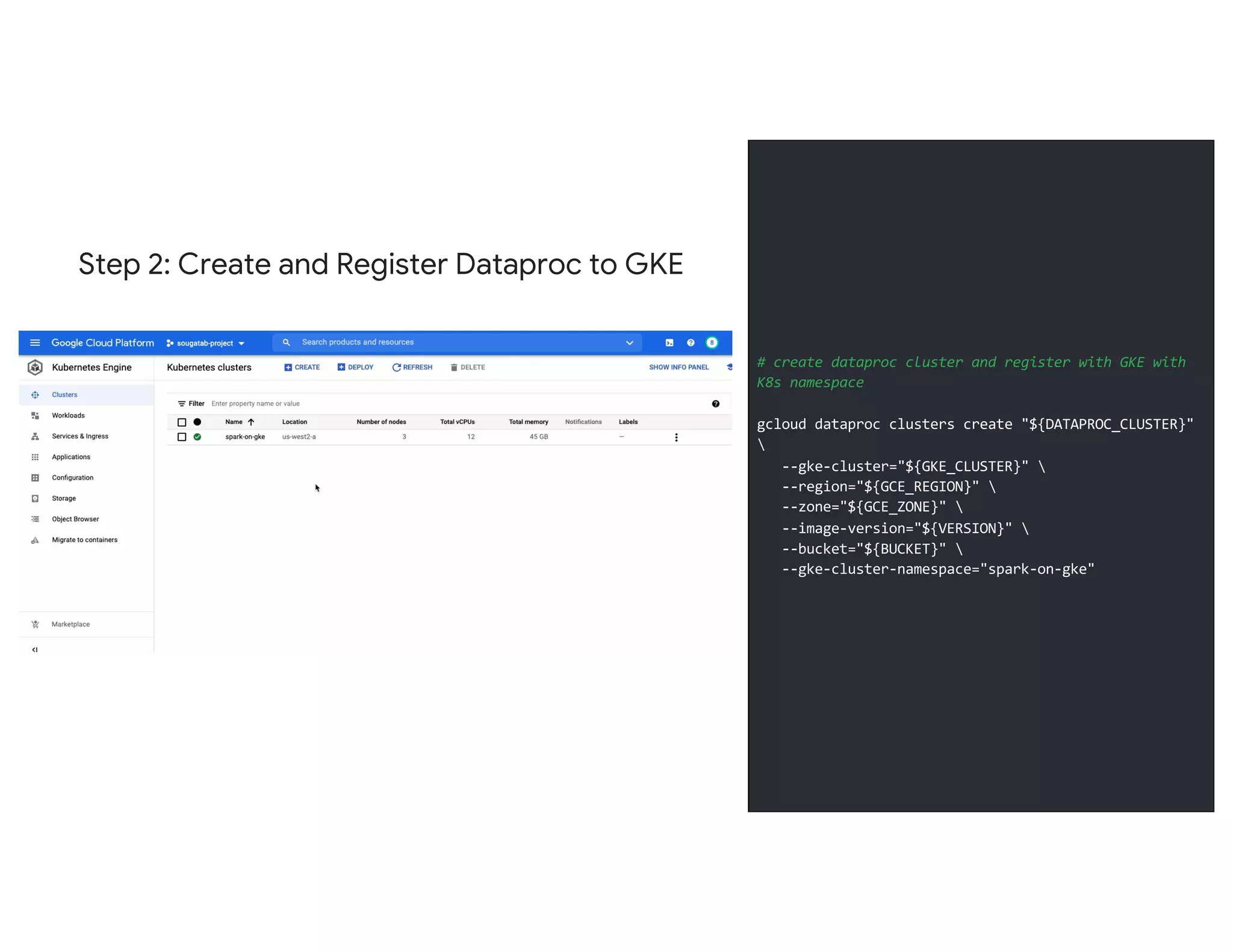Go to Workloads in sidebar
The image size is (1233, 952).
[x=68, y=415]
